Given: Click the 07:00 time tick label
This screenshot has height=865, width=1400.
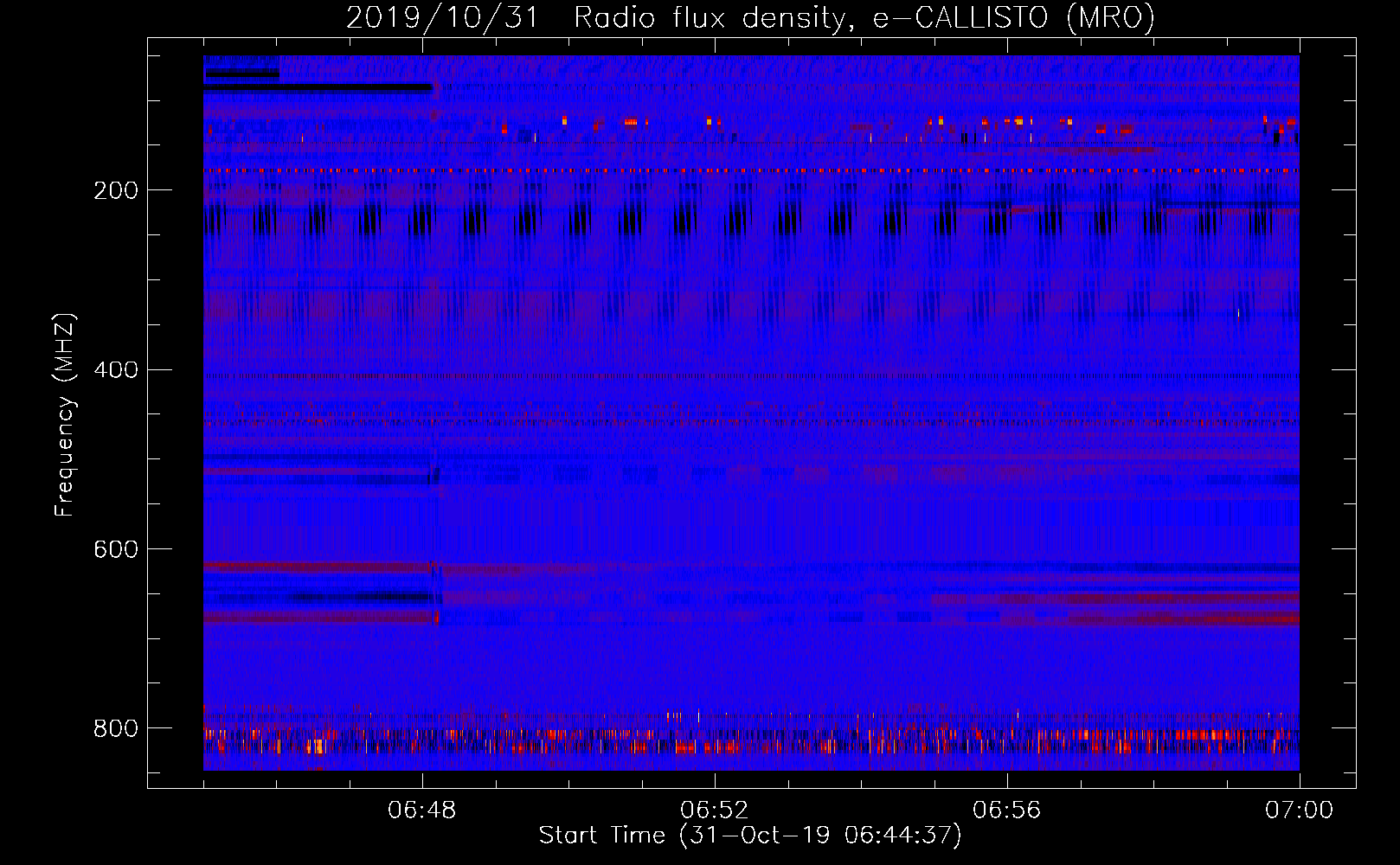Looking at the screenshot, I should [x=1299, y=810].
